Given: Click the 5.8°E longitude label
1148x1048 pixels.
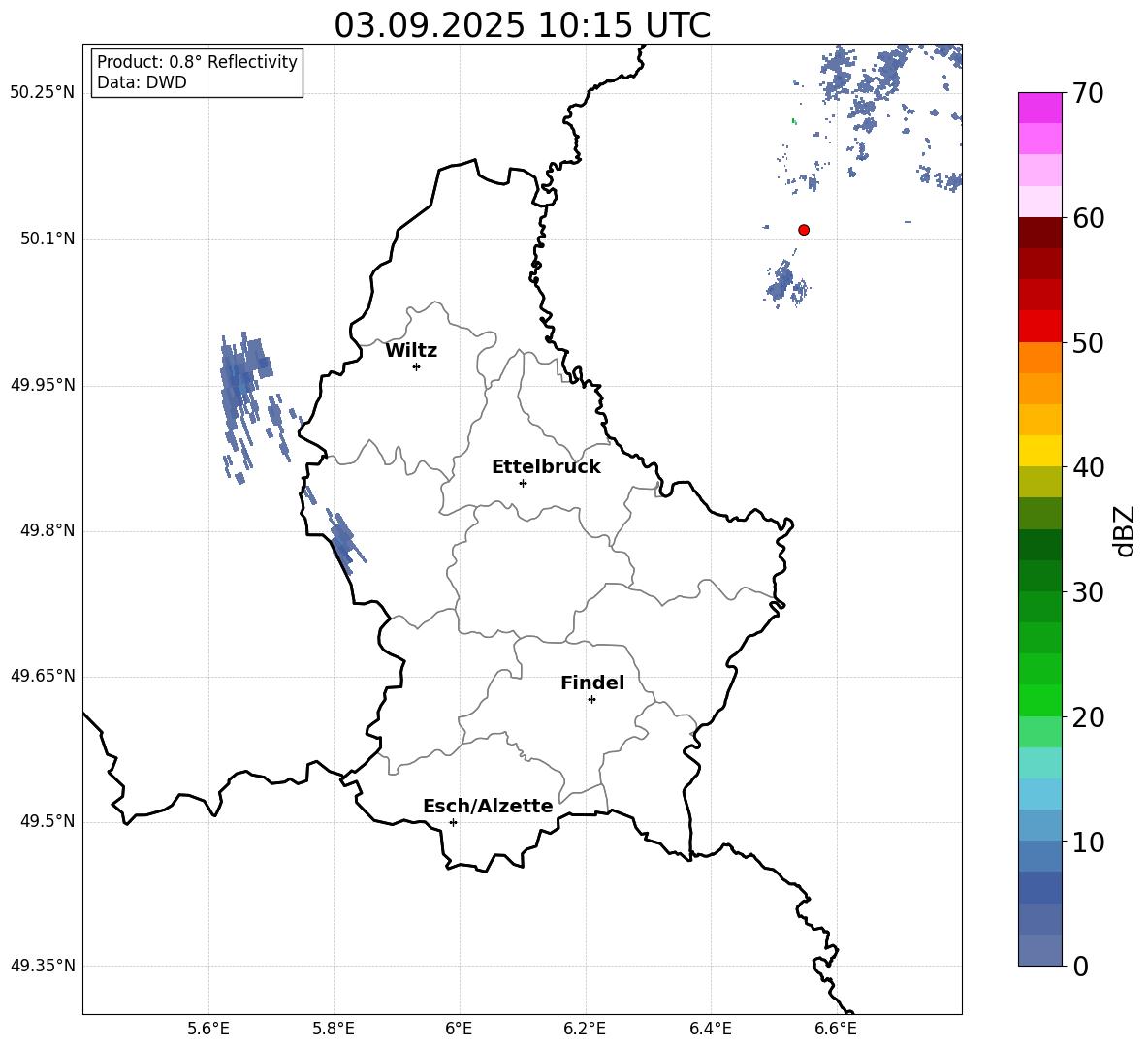Looking at the screenshot, I should coord(334,1030).
